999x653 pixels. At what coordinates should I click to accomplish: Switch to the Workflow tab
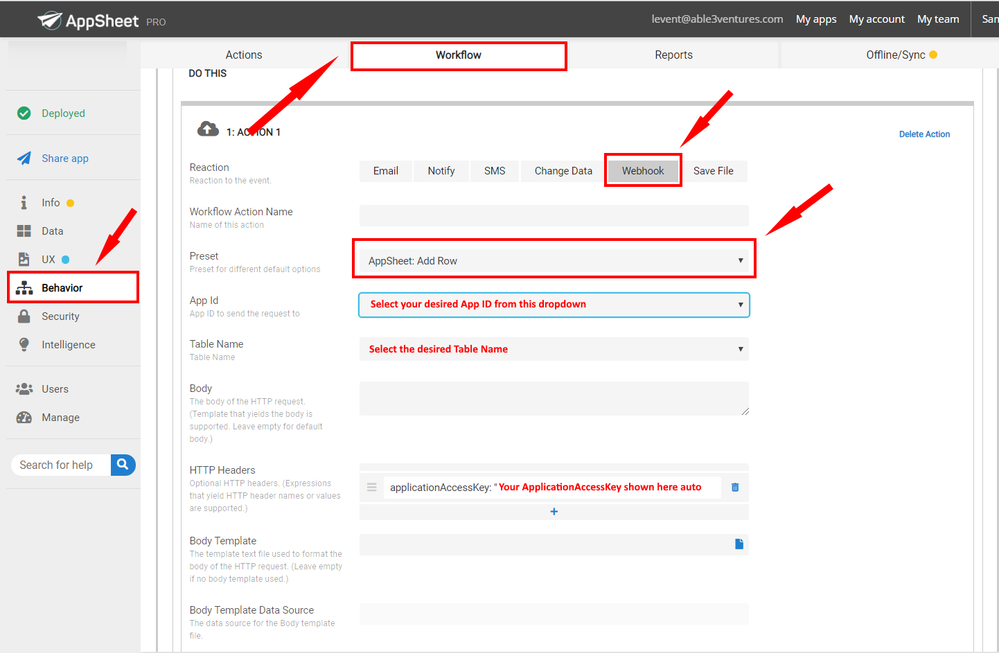coord(458,55)
